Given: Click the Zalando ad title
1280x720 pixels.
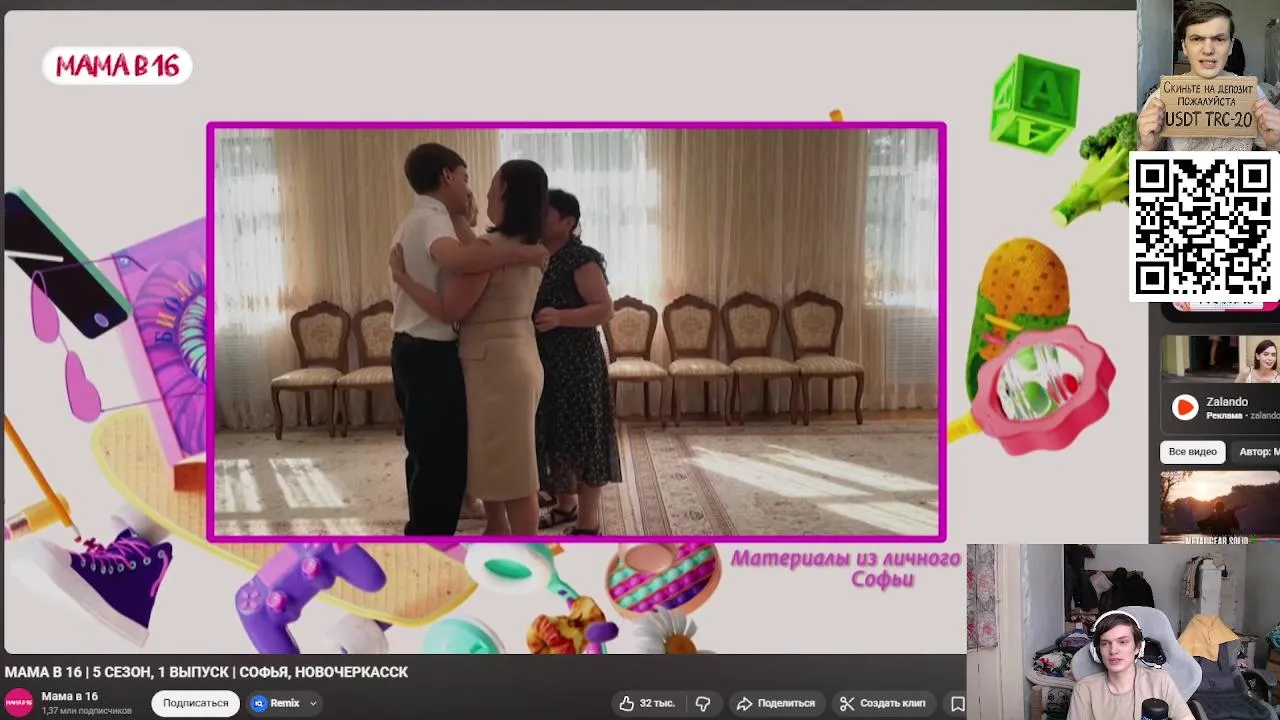Looking at the screenshot, I should pyautogui.click(x=1227, y=402).
